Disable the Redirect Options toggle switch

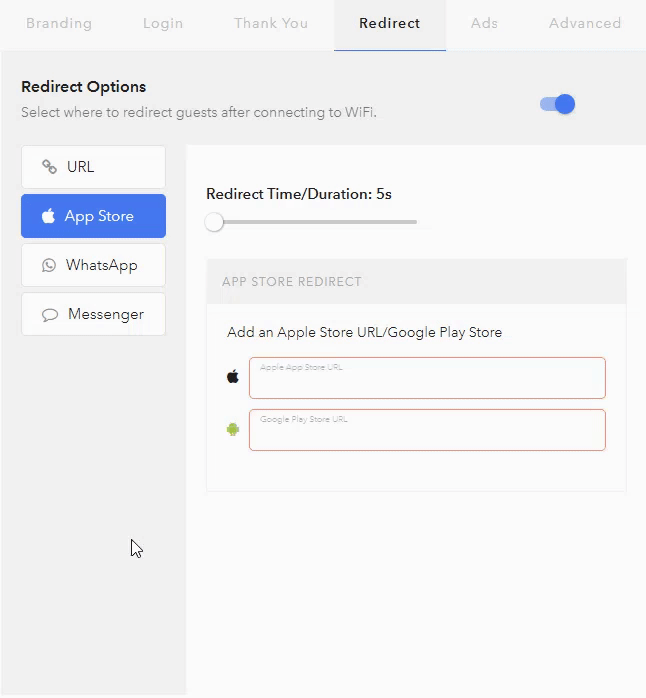pos(557,104)
